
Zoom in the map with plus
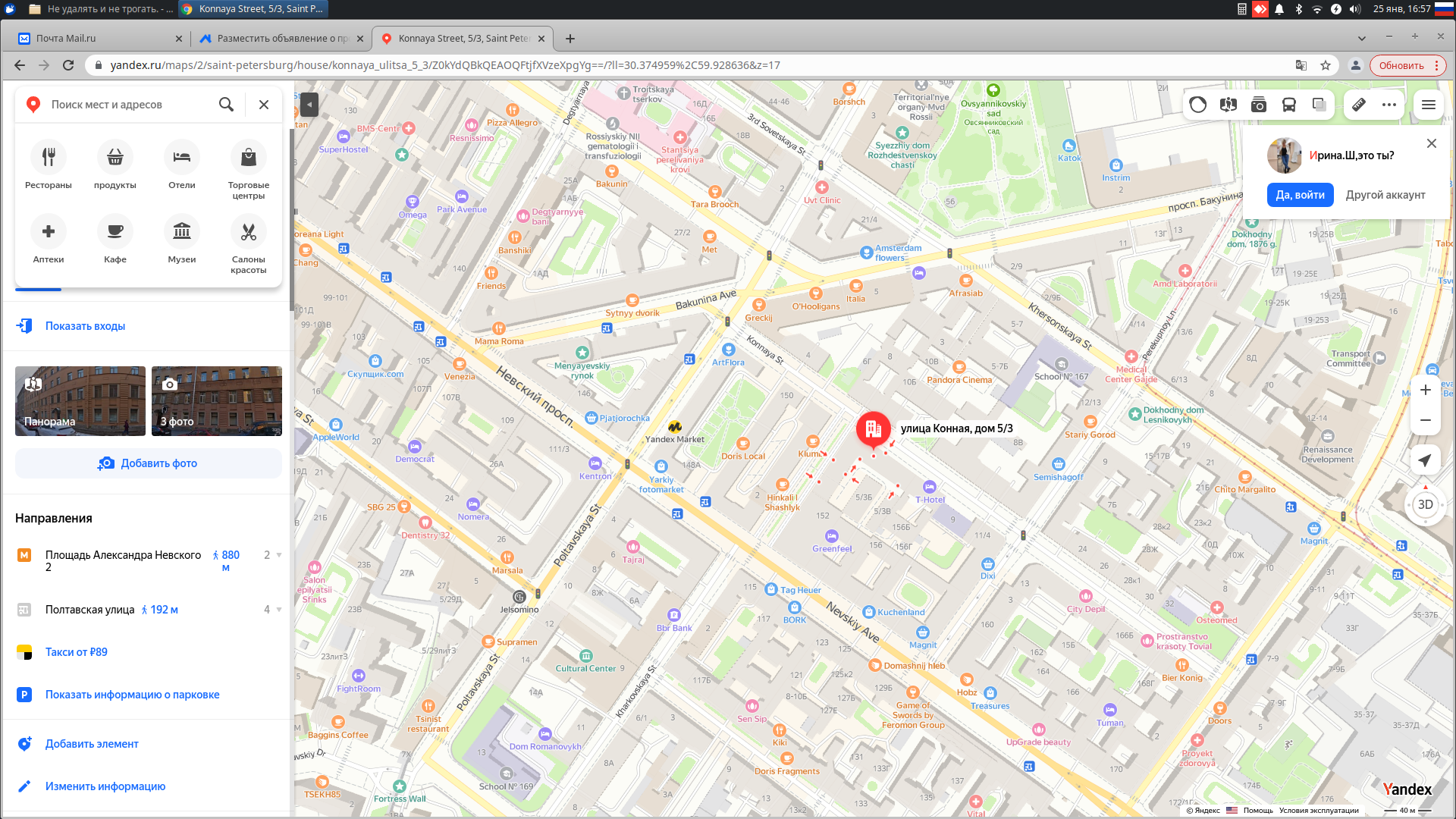click(x=1425, y=390)
